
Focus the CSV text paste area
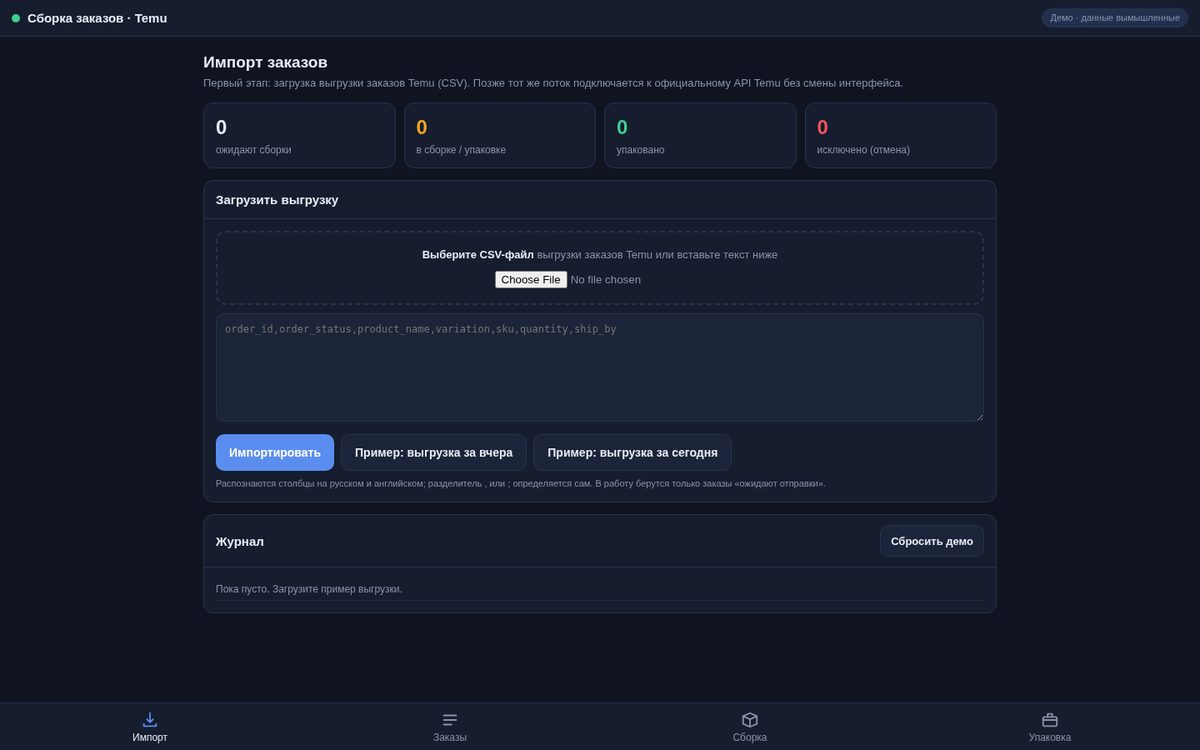600,367
